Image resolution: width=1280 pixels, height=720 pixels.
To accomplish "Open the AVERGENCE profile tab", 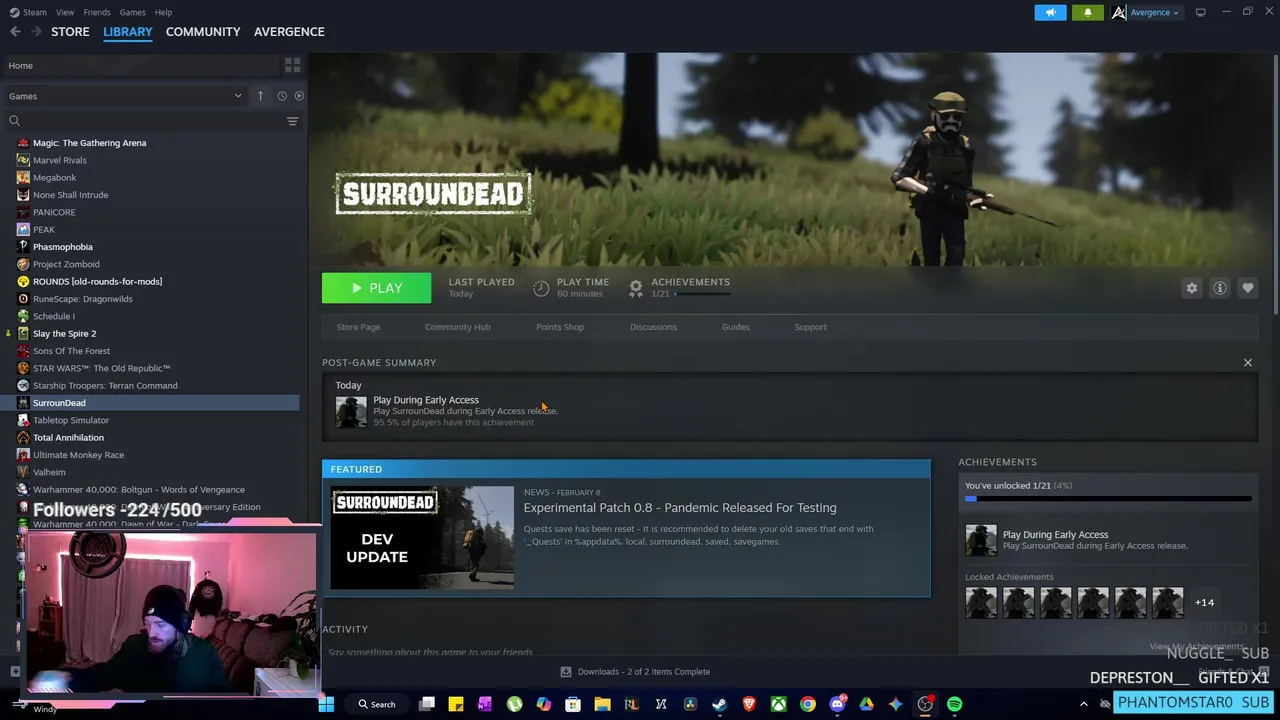I will 289,32.
